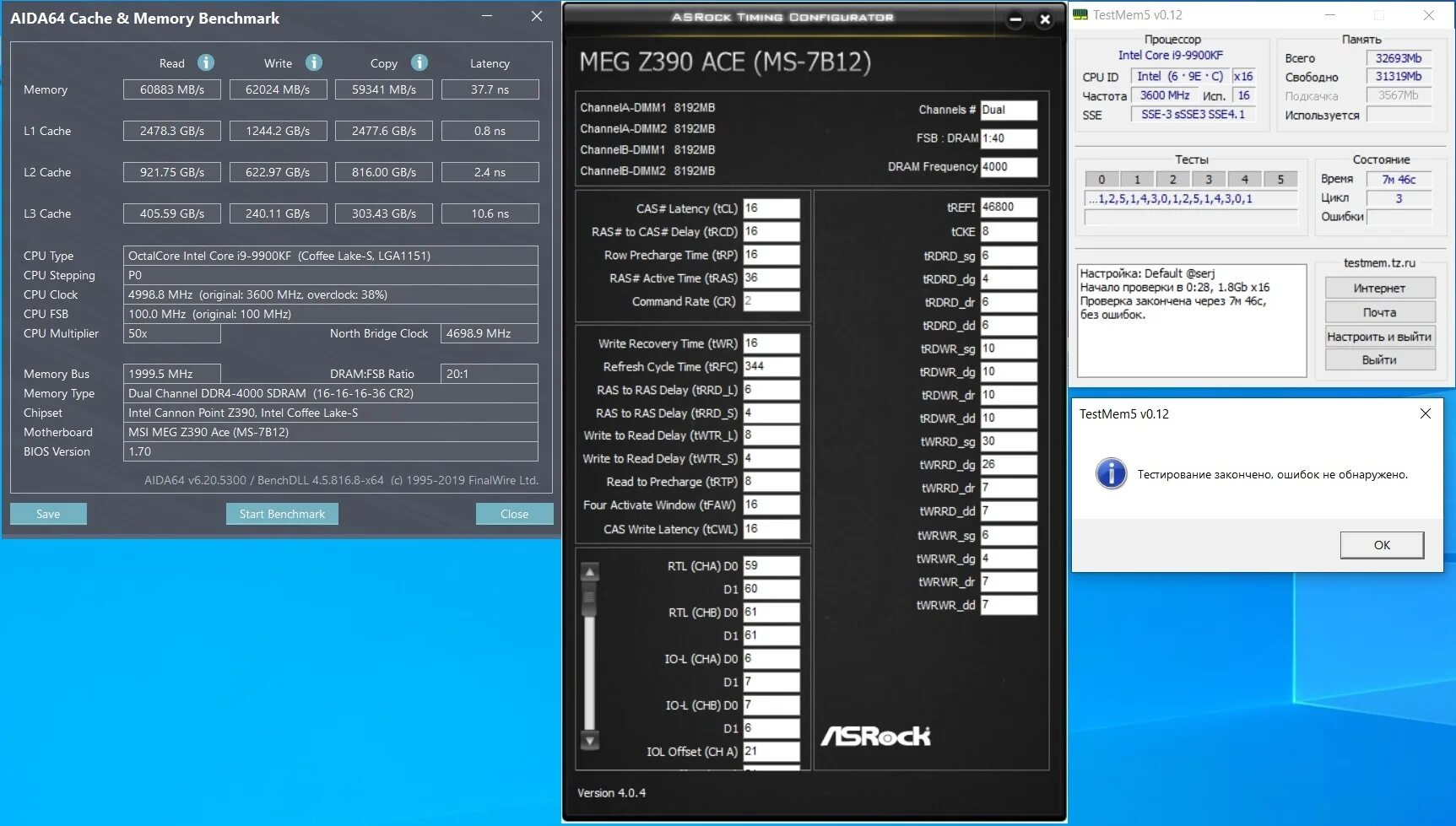
Task: Click the L3 Cache Latency value 10.6 ns
Action: coord(490,213)
